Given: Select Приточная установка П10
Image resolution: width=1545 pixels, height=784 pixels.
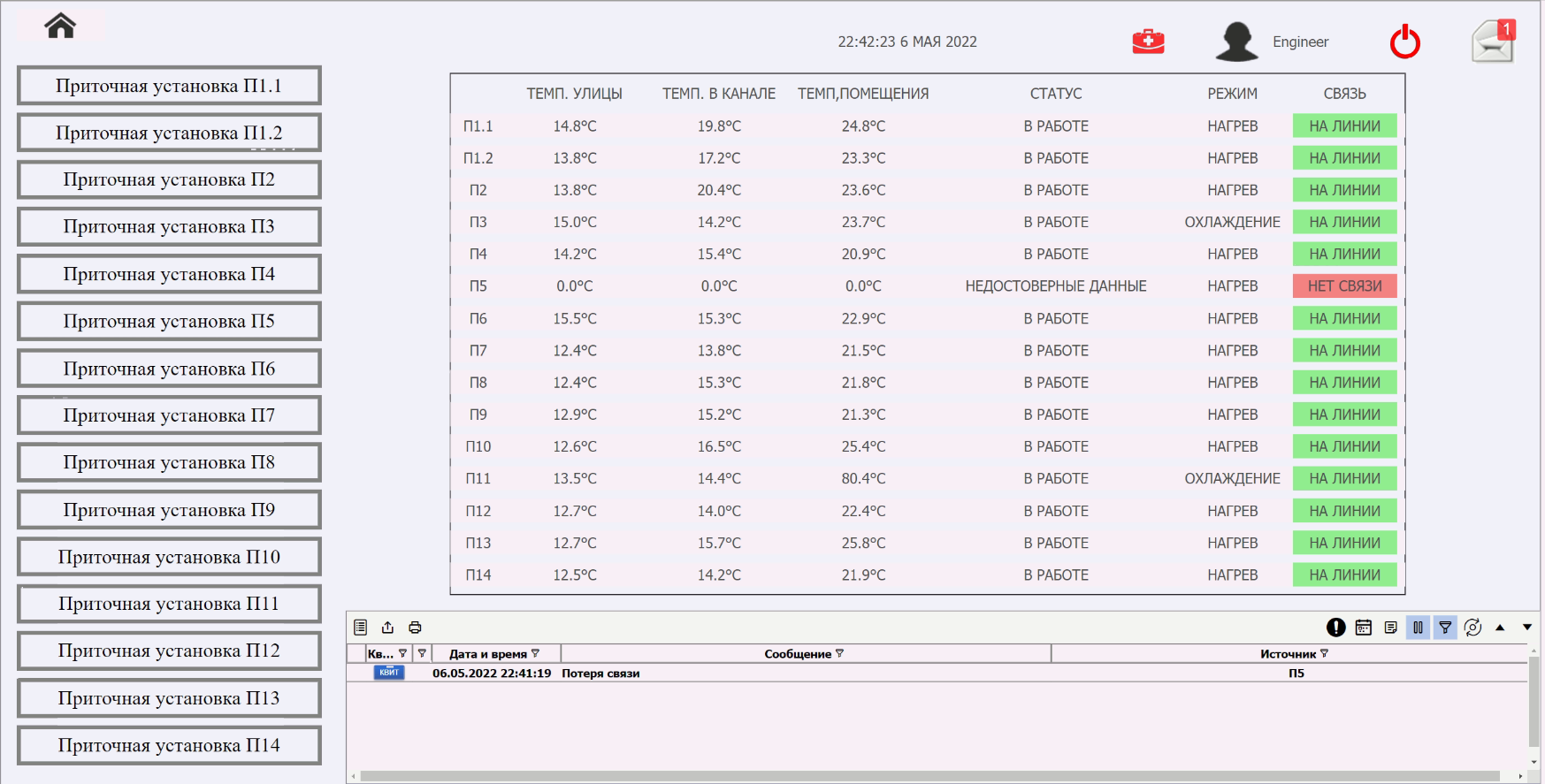Looking at the screenshot, I should [169, 557].
